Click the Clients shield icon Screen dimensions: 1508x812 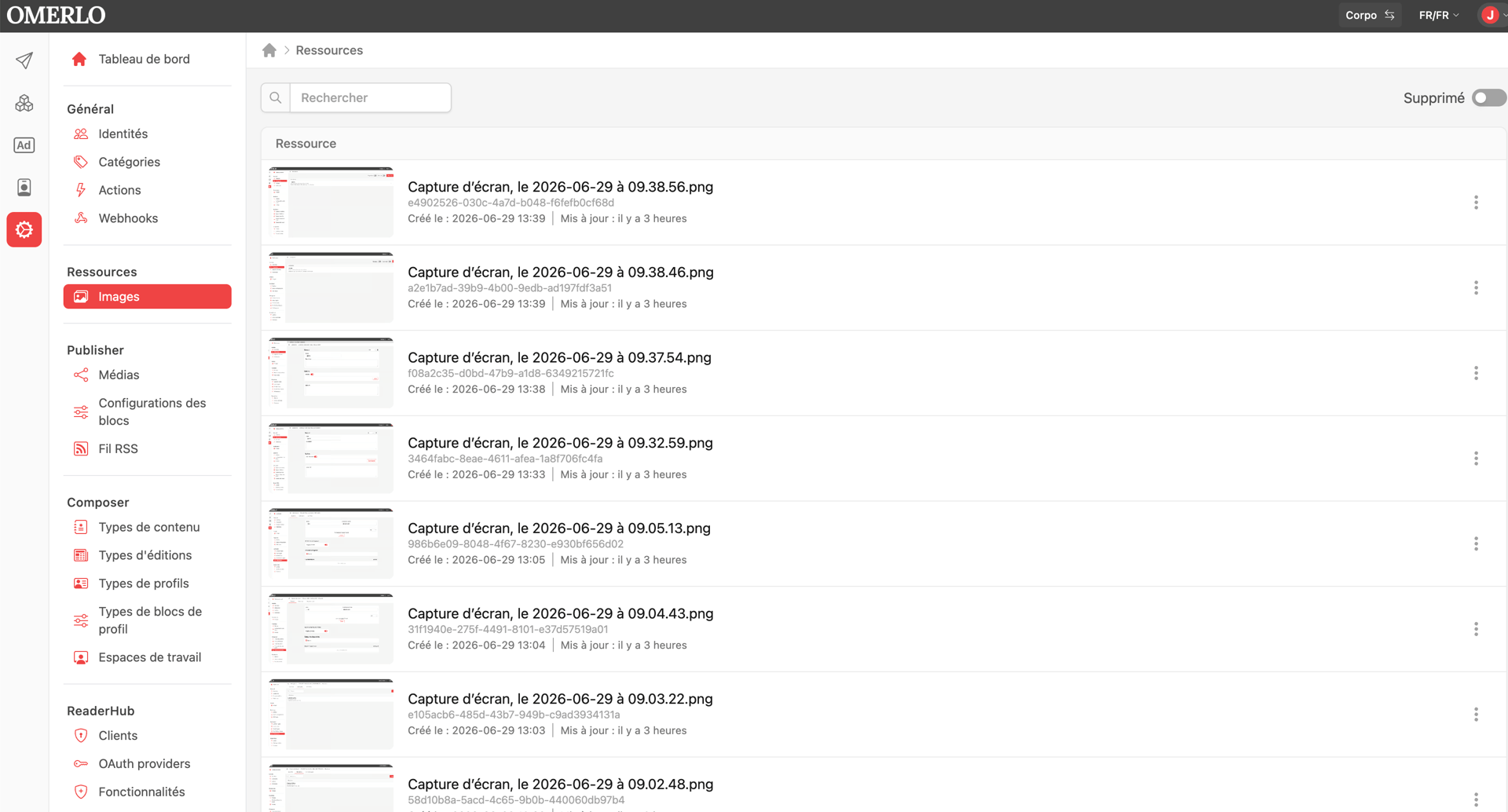tap(81, 735)
